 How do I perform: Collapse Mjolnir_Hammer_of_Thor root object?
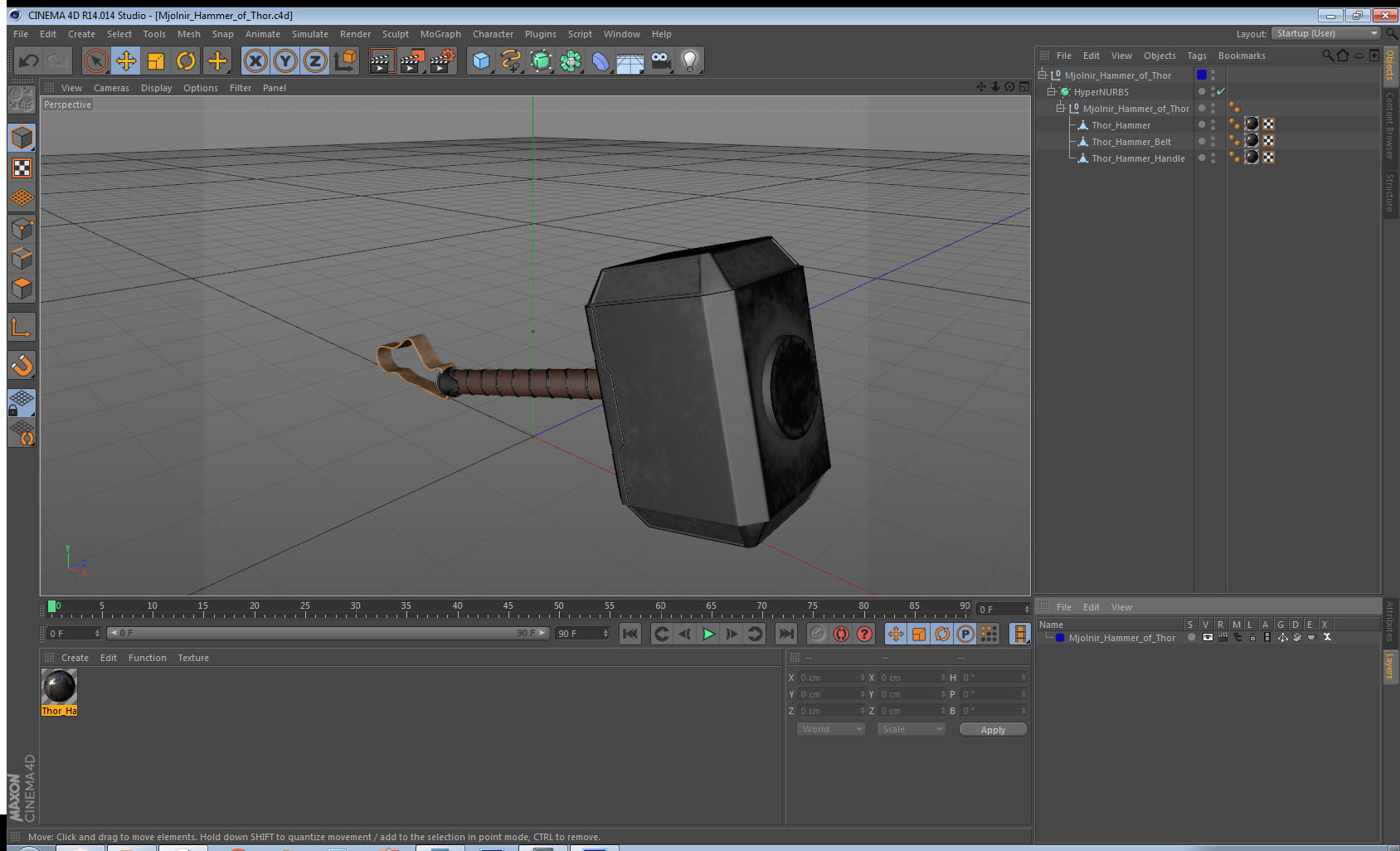(1043, 75)
